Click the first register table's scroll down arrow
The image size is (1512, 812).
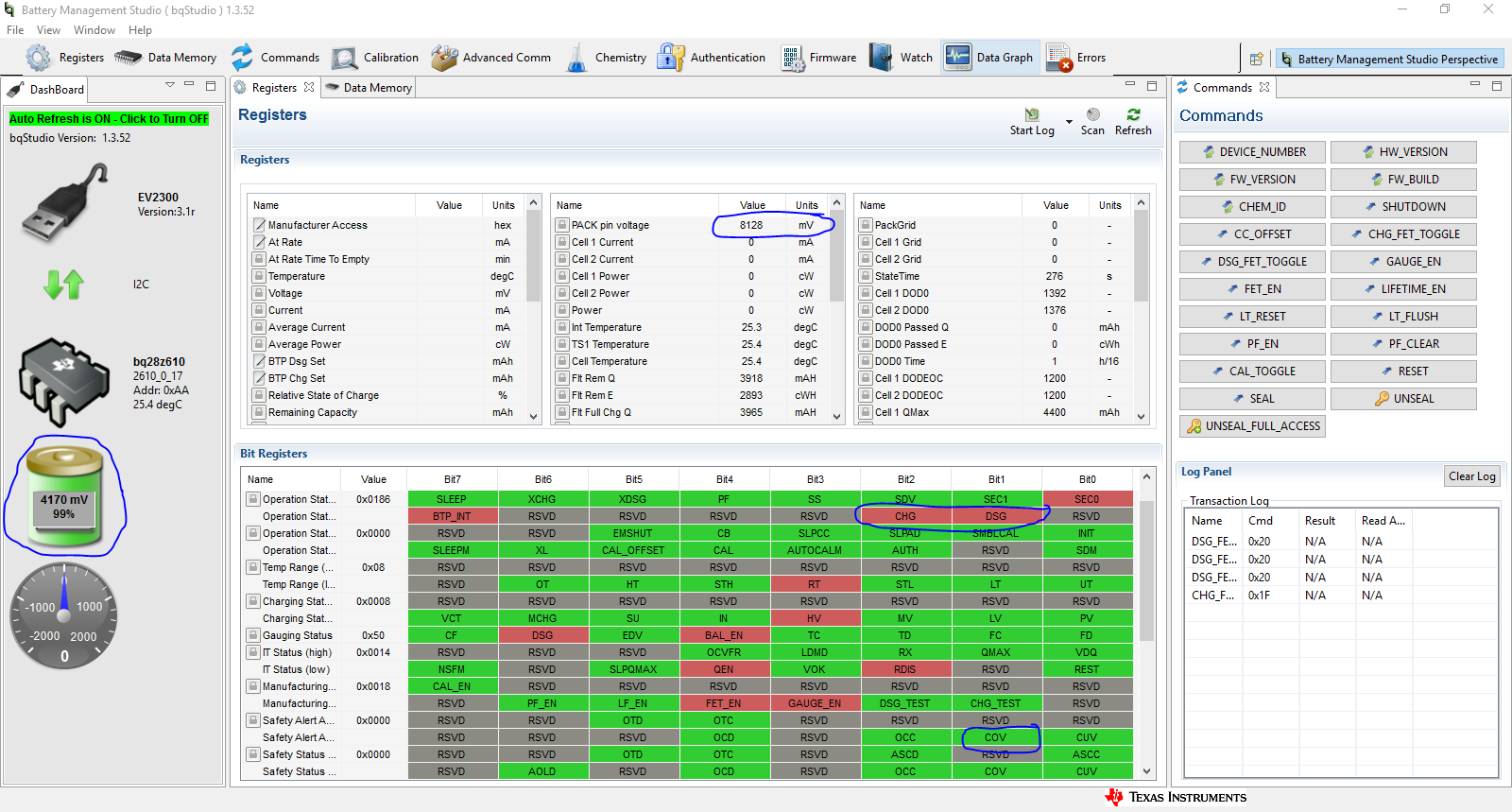click(x=533, y=416)
